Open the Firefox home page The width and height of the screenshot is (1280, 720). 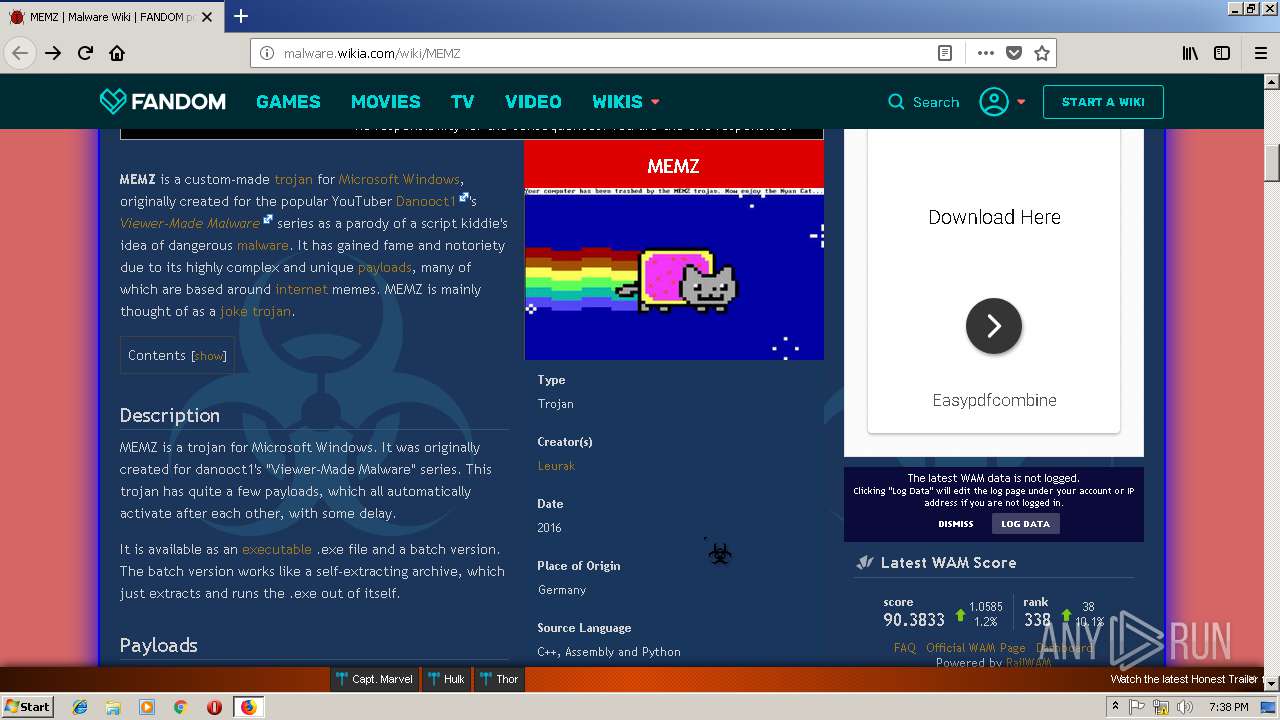(x=117, y=53)
